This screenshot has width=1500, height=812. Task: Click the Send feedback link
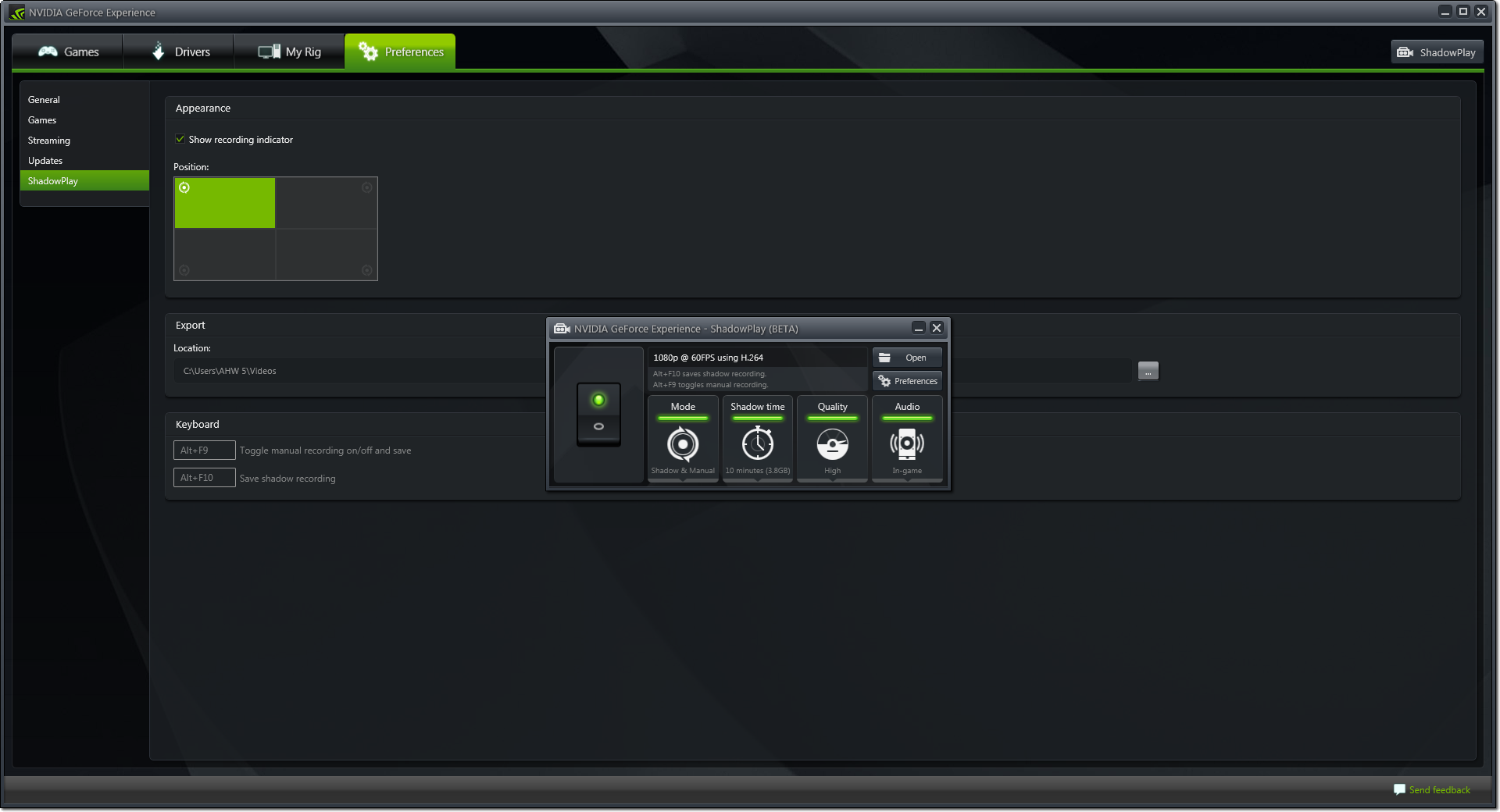point(1439,790)
